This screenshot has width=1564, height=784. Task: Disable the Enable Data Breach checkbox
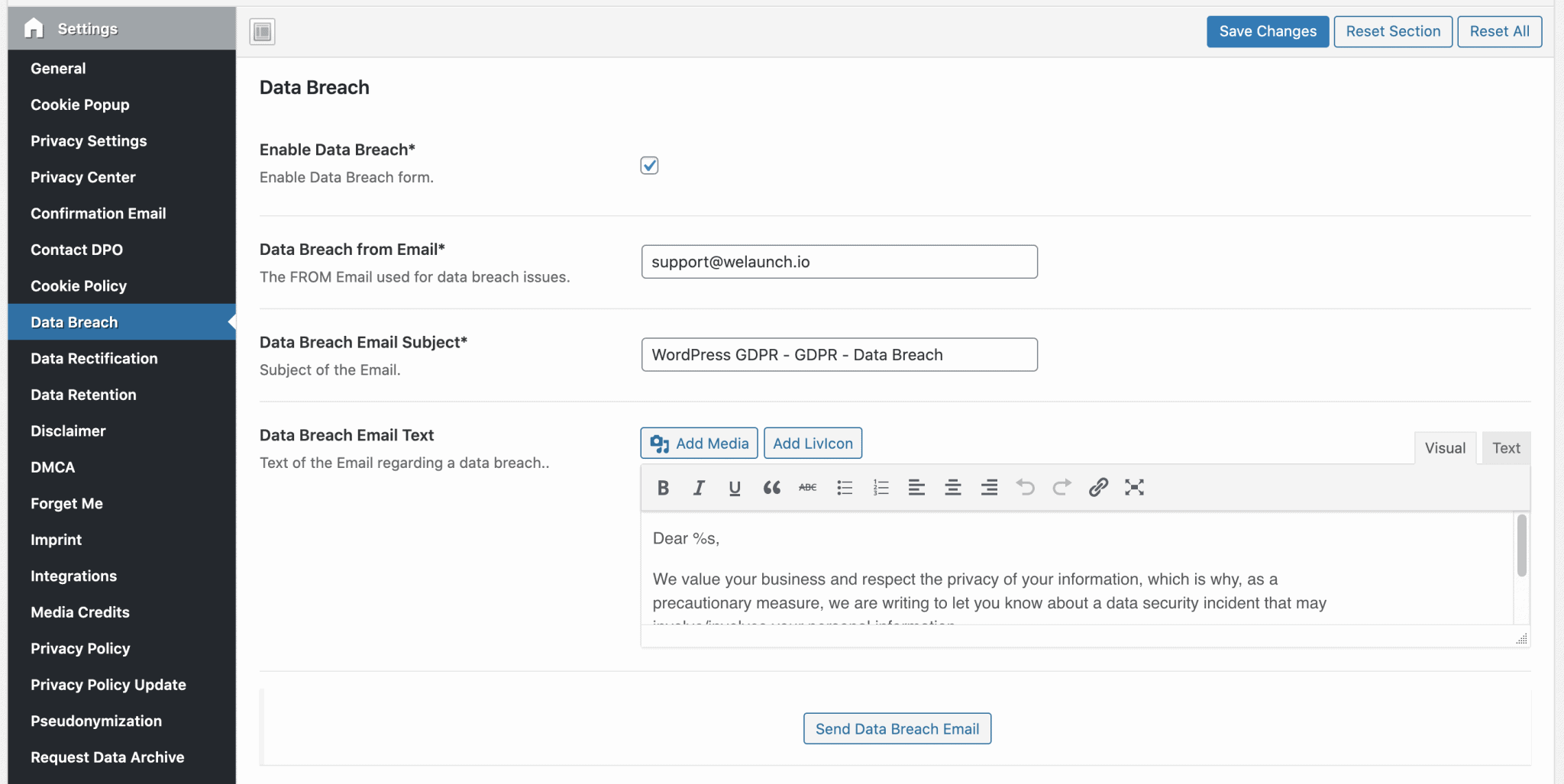click(648, 165)
